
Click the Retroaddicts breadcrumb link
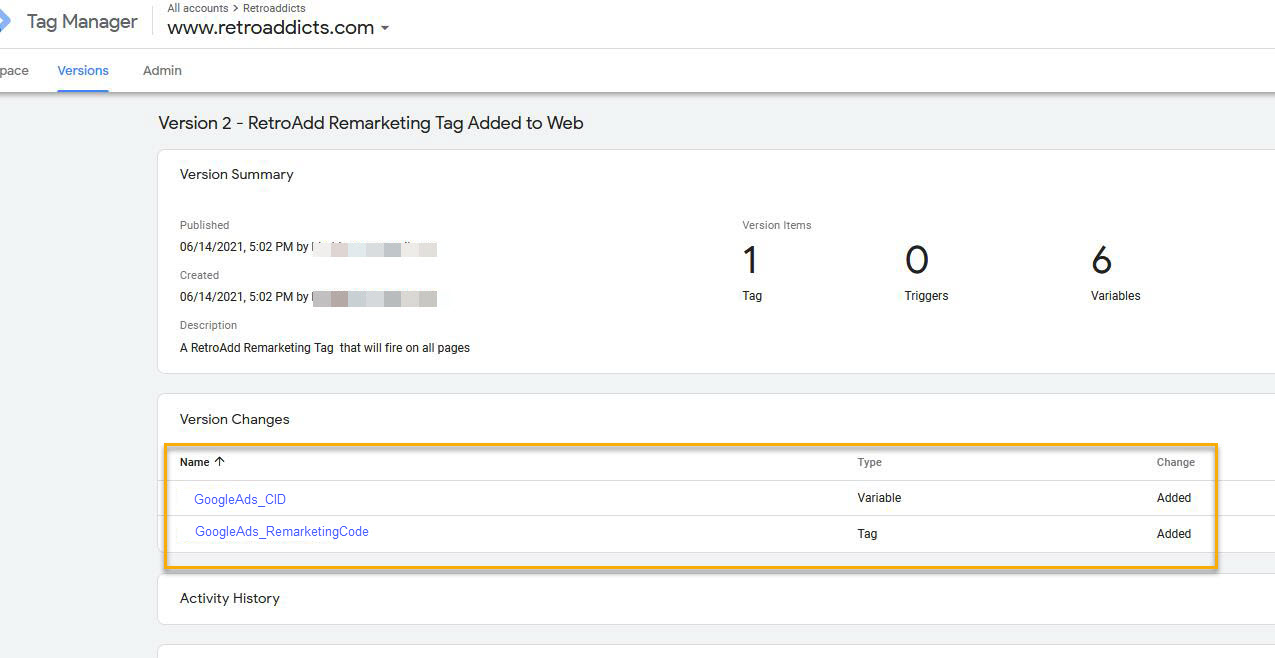(x=274, y=8)
